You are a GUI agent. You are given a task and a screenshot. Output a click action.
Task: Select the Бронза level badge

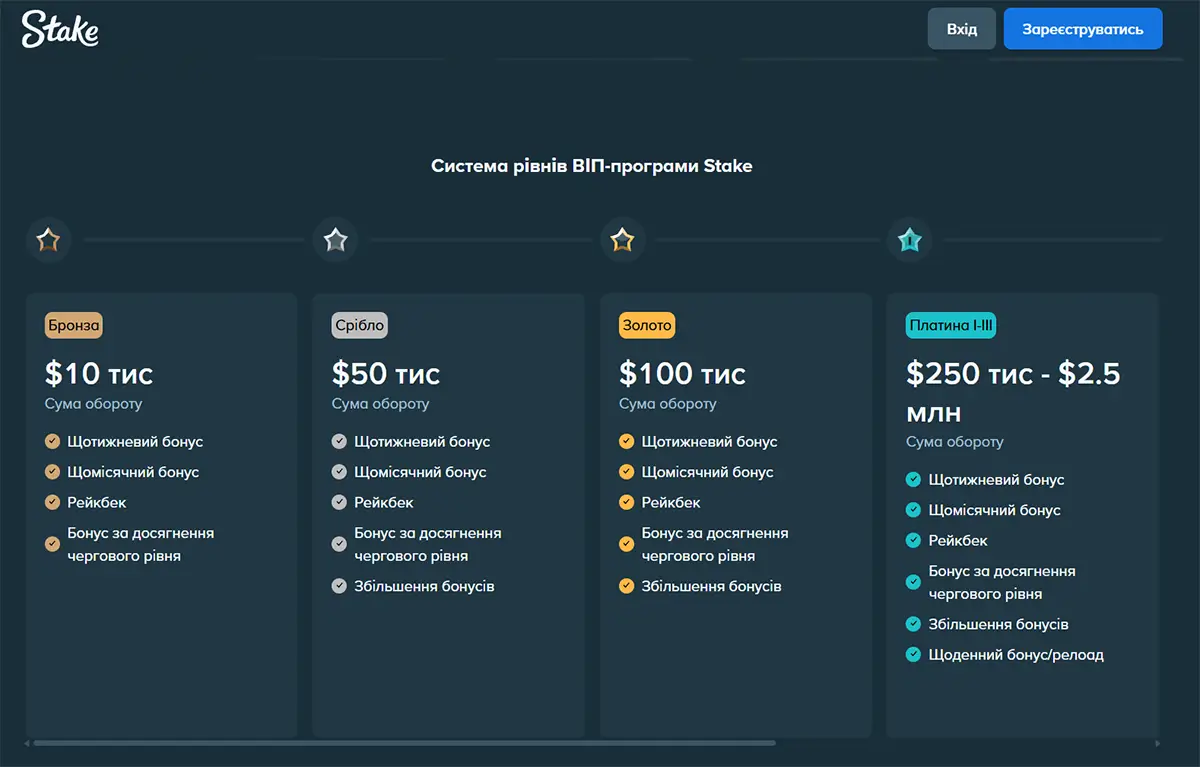click(74, 325)
